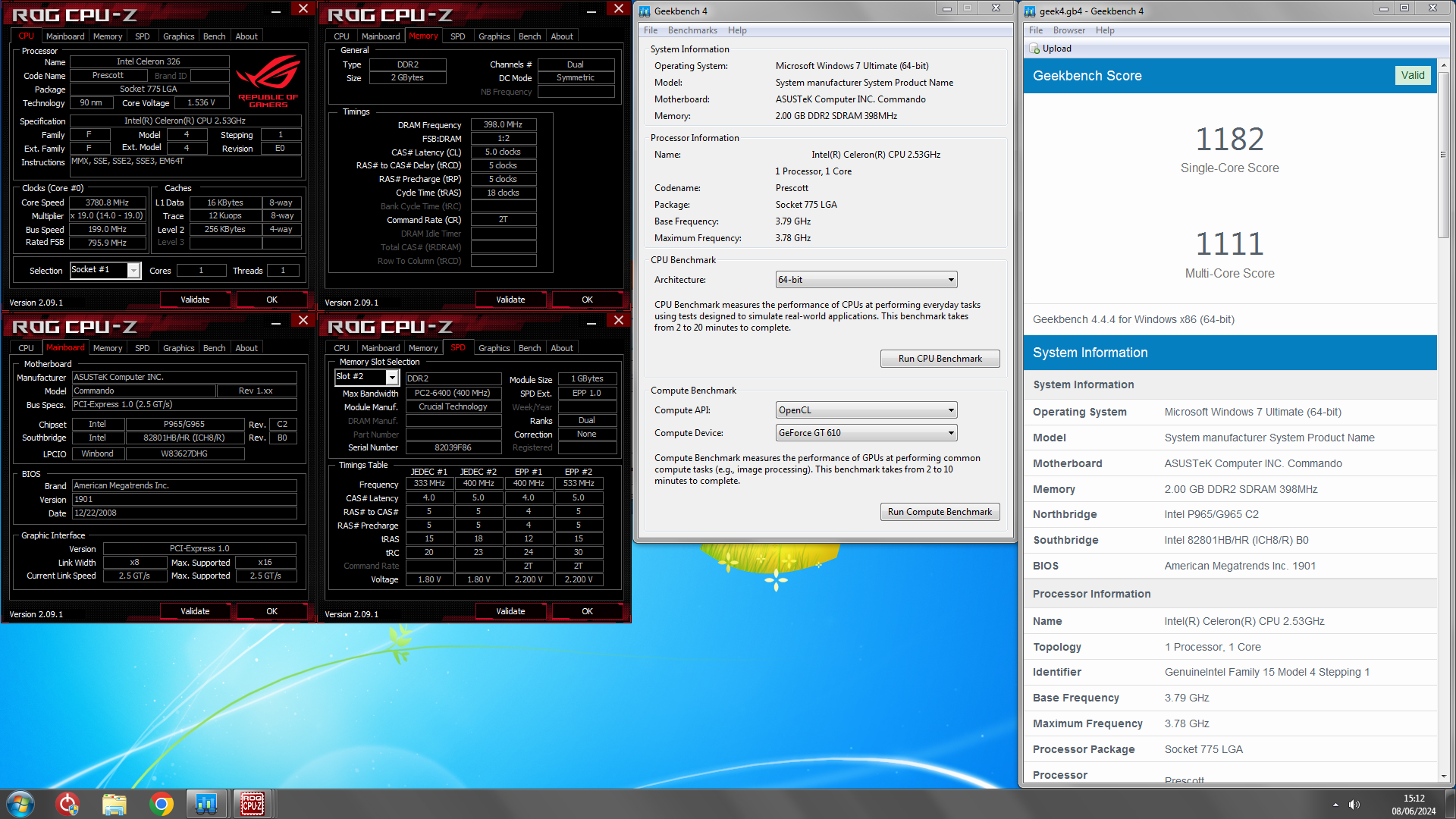Select Bench tab in Memory Slot Selection CPU-Z window
This screenshot has width=1456, height=819.
529,348
